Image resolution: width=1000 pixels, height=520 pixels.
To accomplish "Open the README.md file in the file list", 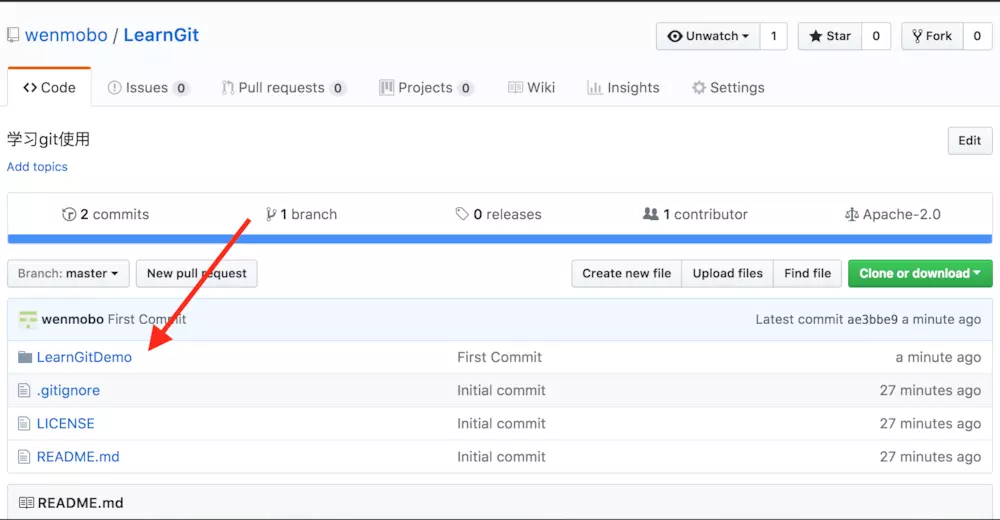I will pos(78,457).
